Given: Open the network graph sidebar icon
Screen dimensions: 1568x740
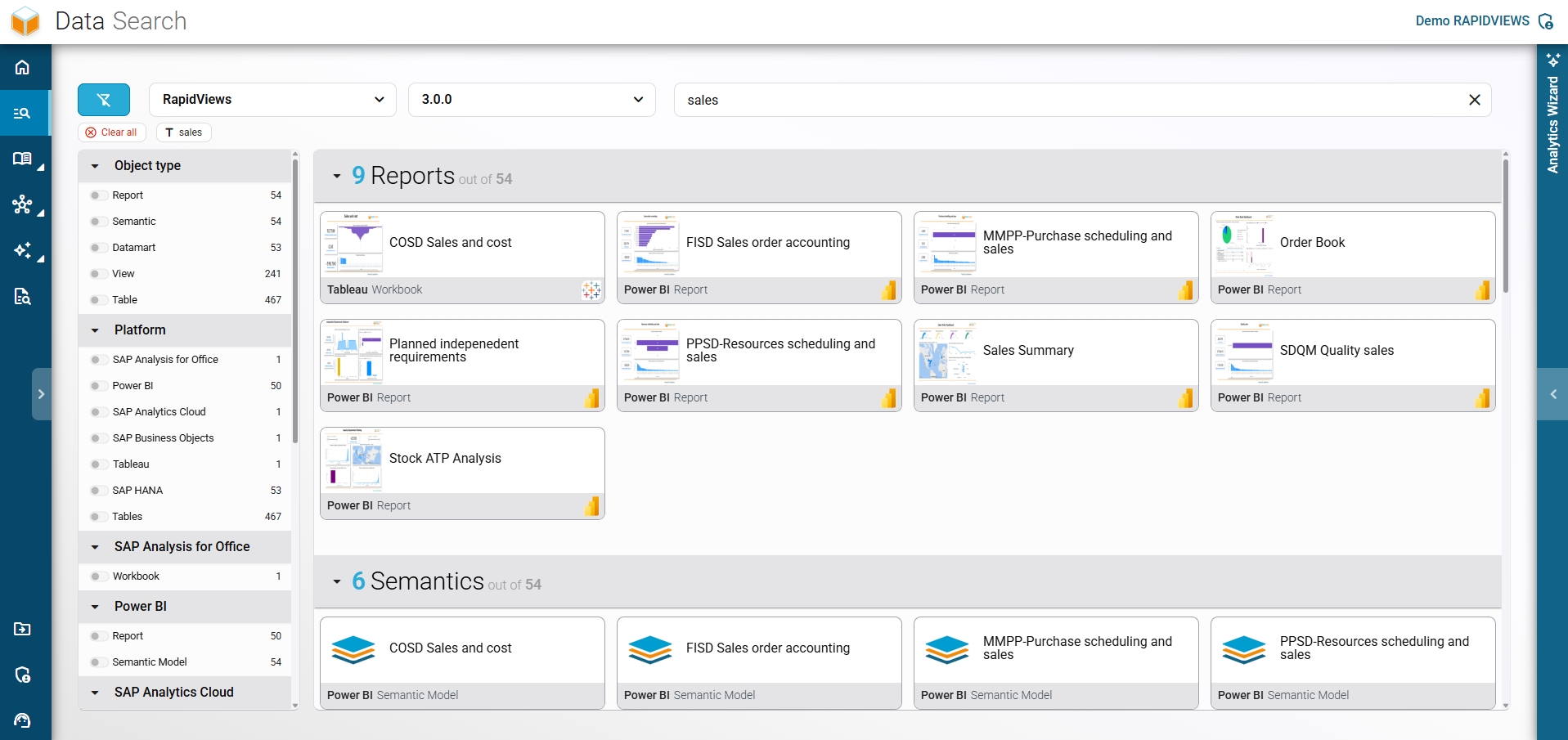Looking at the screenshot, I should 22,204.
